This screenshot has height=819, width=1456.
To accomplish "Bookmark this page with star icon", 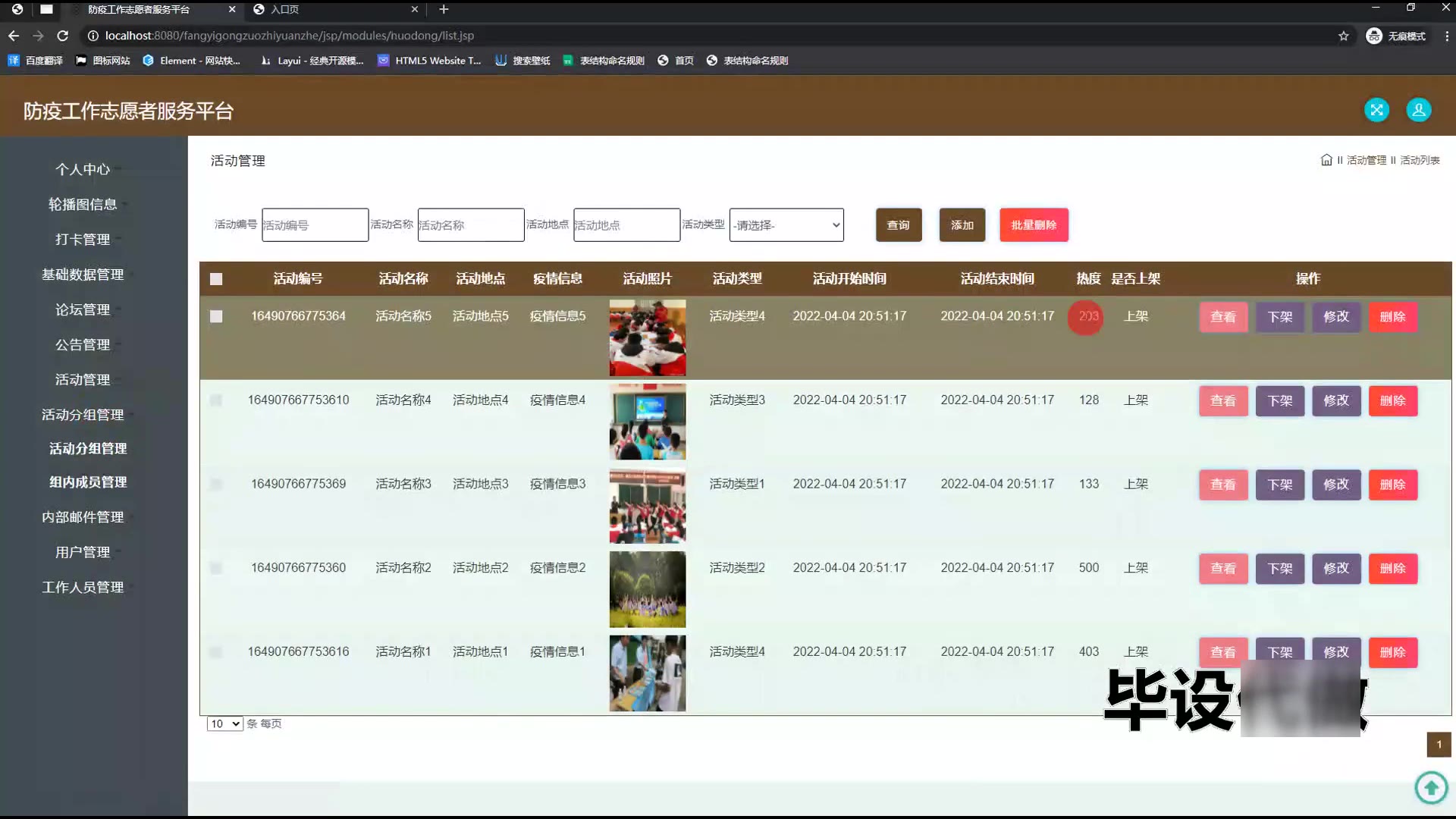I will point(1343,36).
